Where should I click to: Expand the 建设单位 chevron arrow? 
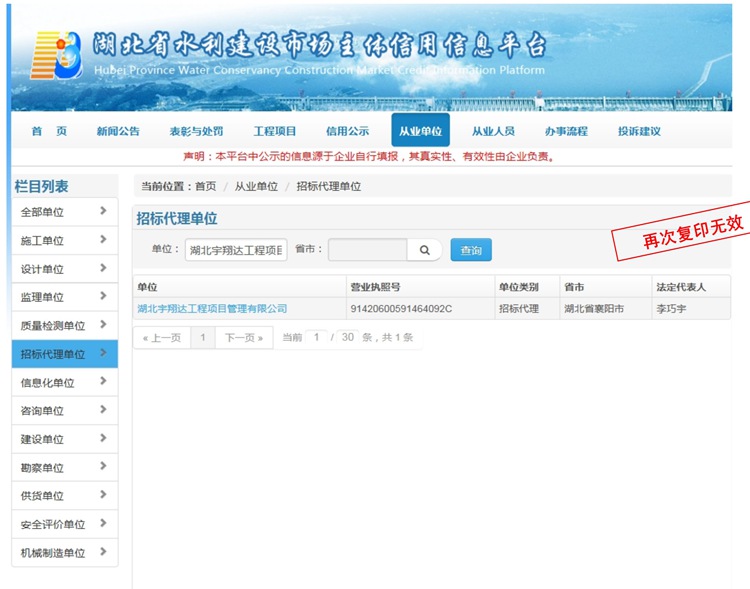[x=103, y=438]
